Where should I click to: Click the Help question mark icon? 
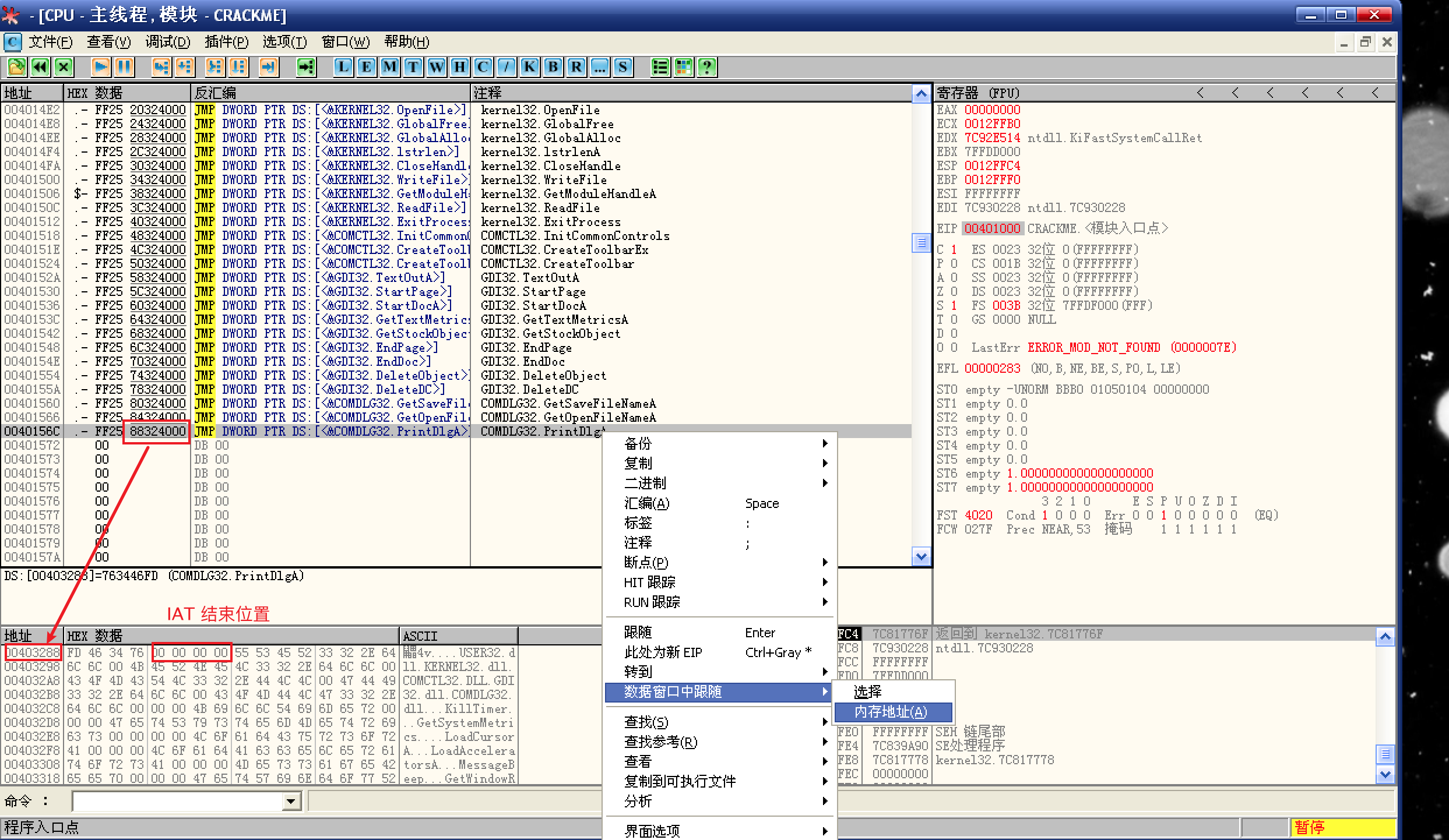tap(706, 67)
